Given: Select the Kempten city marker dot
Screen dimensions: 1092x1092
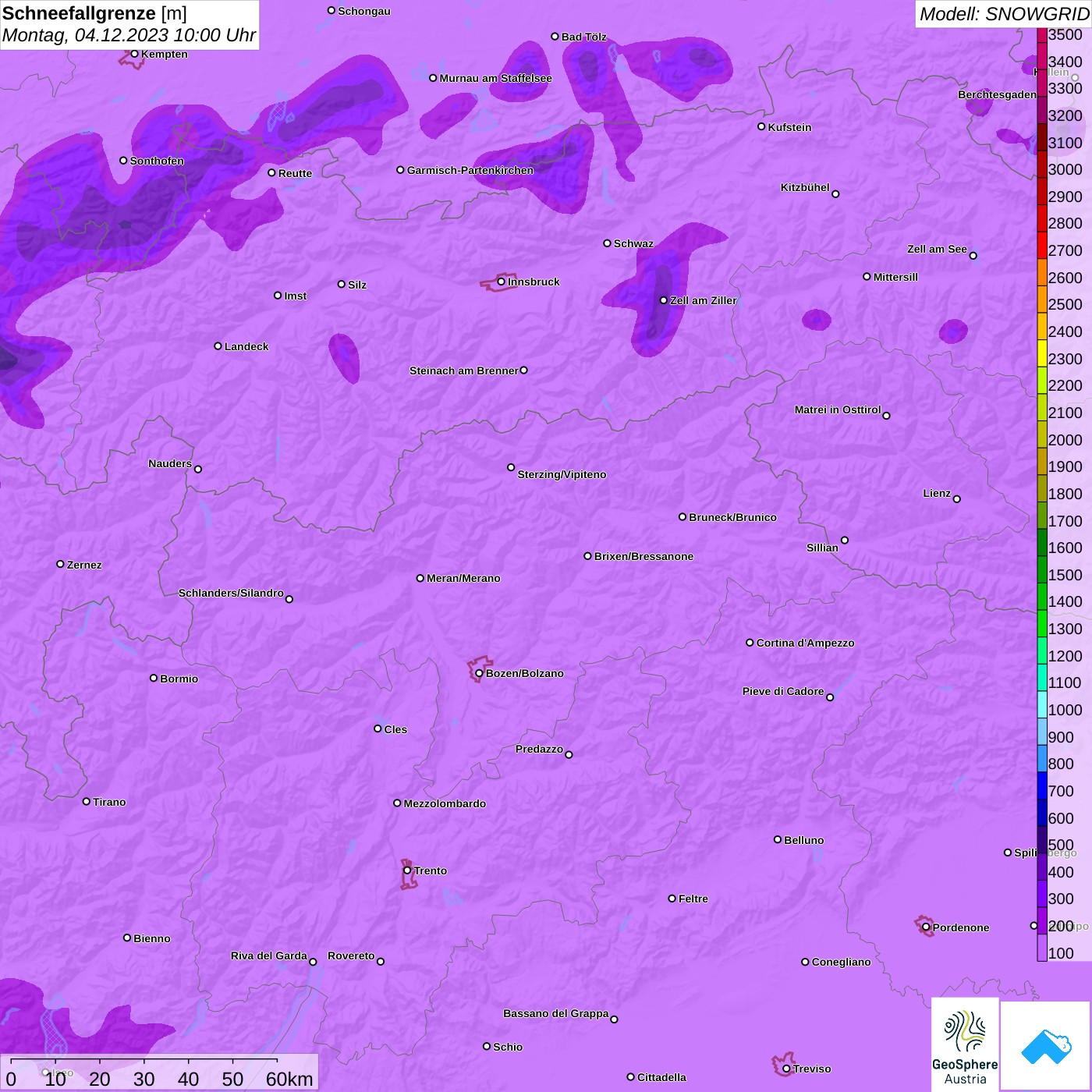Looking at the screenshot, I should click(x=134, y=54).
